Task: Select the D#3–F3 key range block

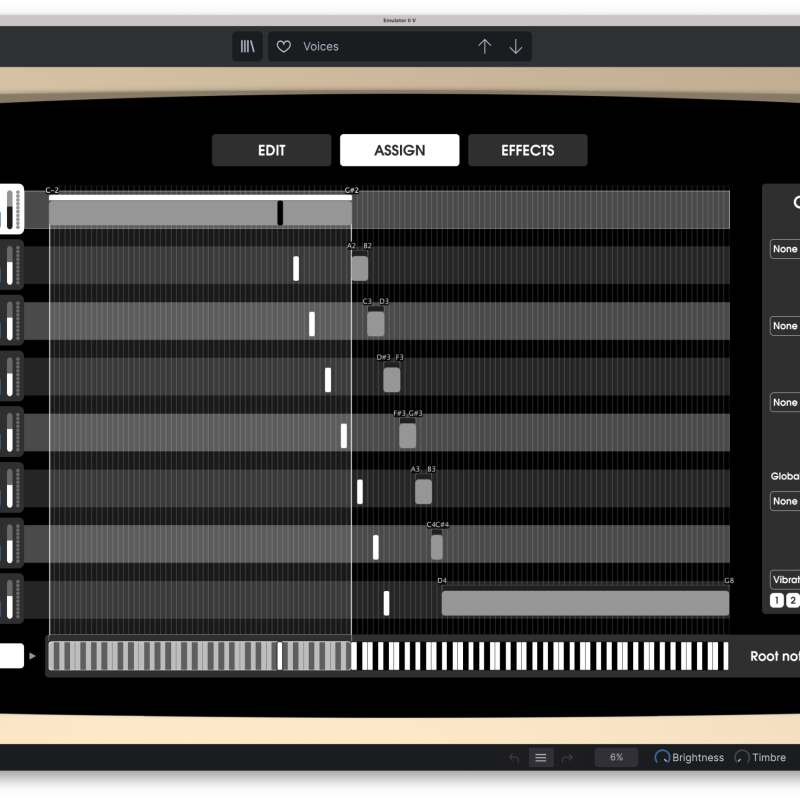Action: (392, 380)
